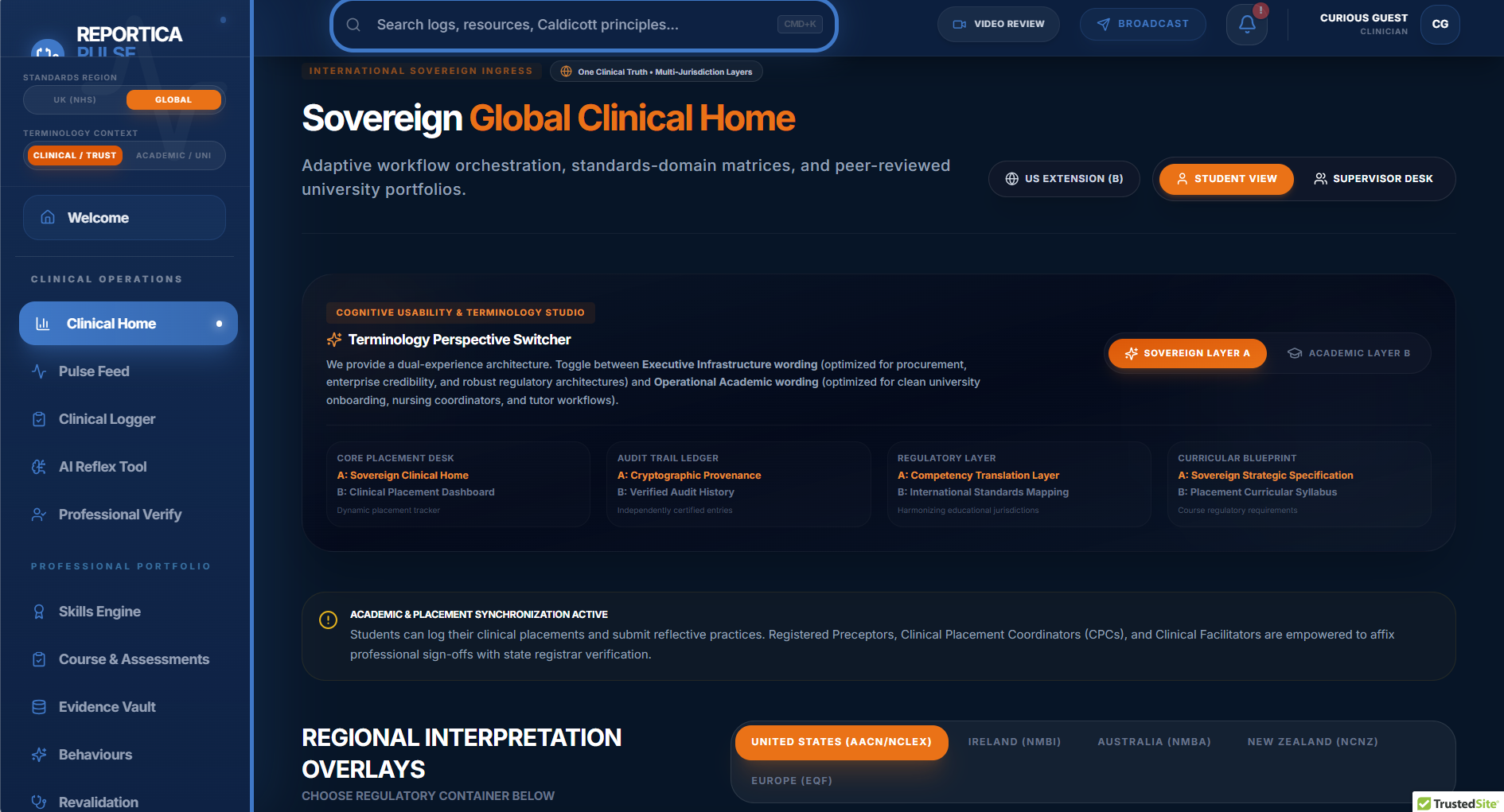Click the CMD+K shortcut badge
This screenshot has height=812, width=1504.
pyautogui.click(x=800, y=25)
